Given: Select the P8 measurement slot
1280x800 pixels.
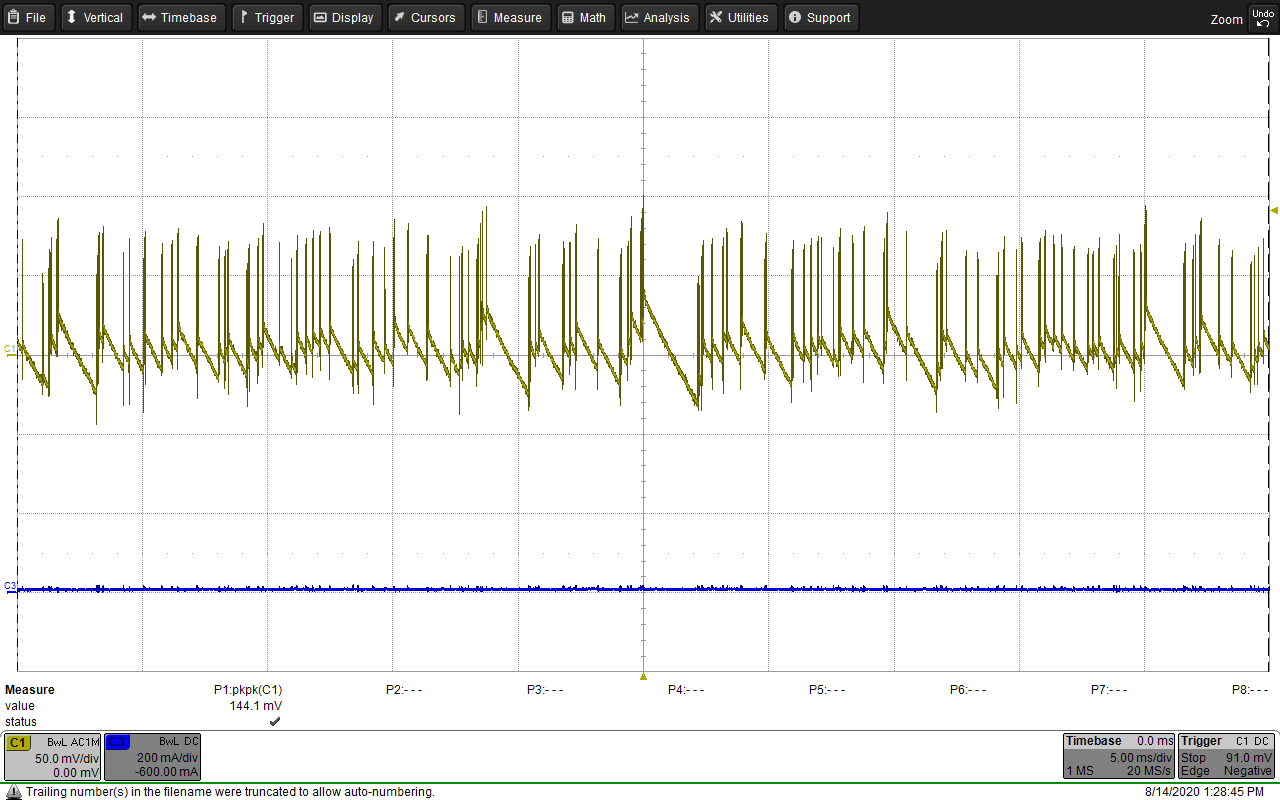Looking at the screenshot, I should [1250, 690].
